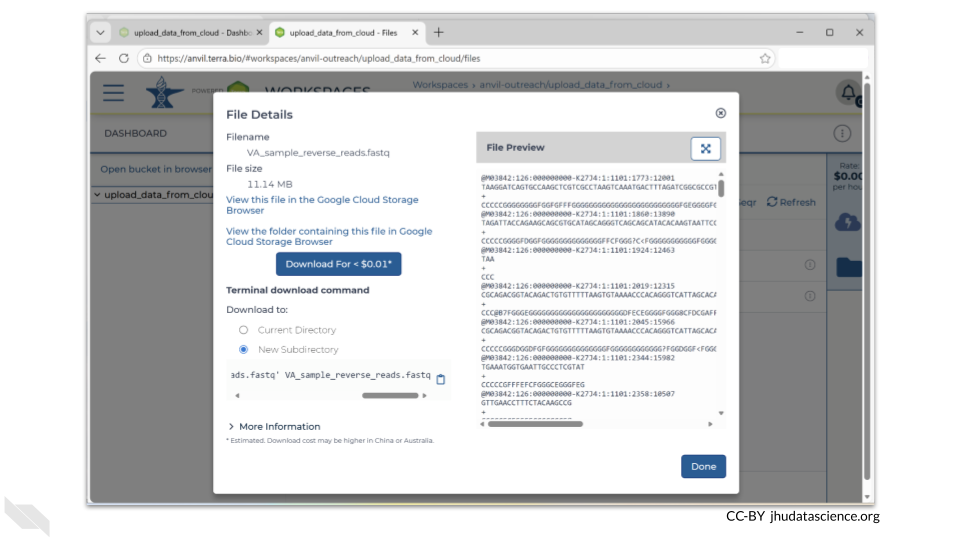The image size is (960, 540).
Task: Close the Dashboard browser tab
Action: click(x=259, y=32)
